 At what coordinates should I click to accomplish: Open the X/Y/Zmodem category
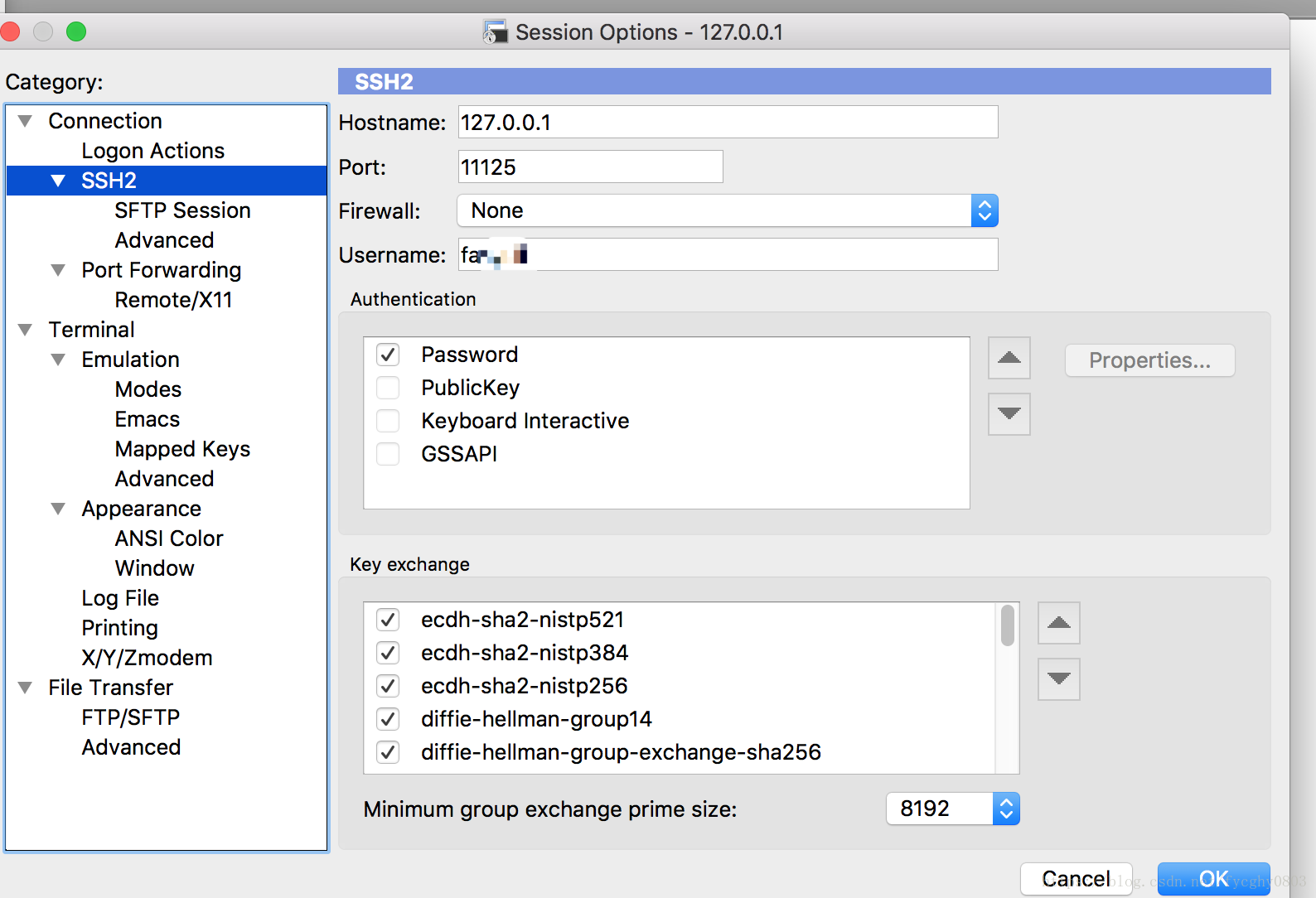pos(148,658)
